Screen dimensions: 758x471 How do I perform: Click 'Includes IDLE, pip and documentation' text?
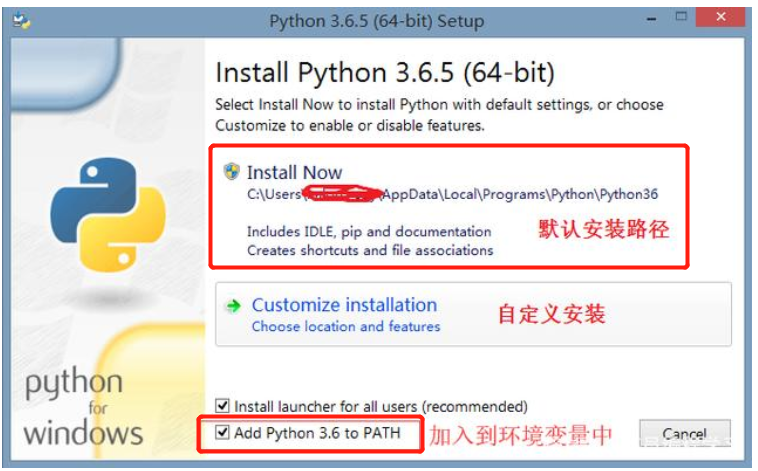click(x=369, y=232)
